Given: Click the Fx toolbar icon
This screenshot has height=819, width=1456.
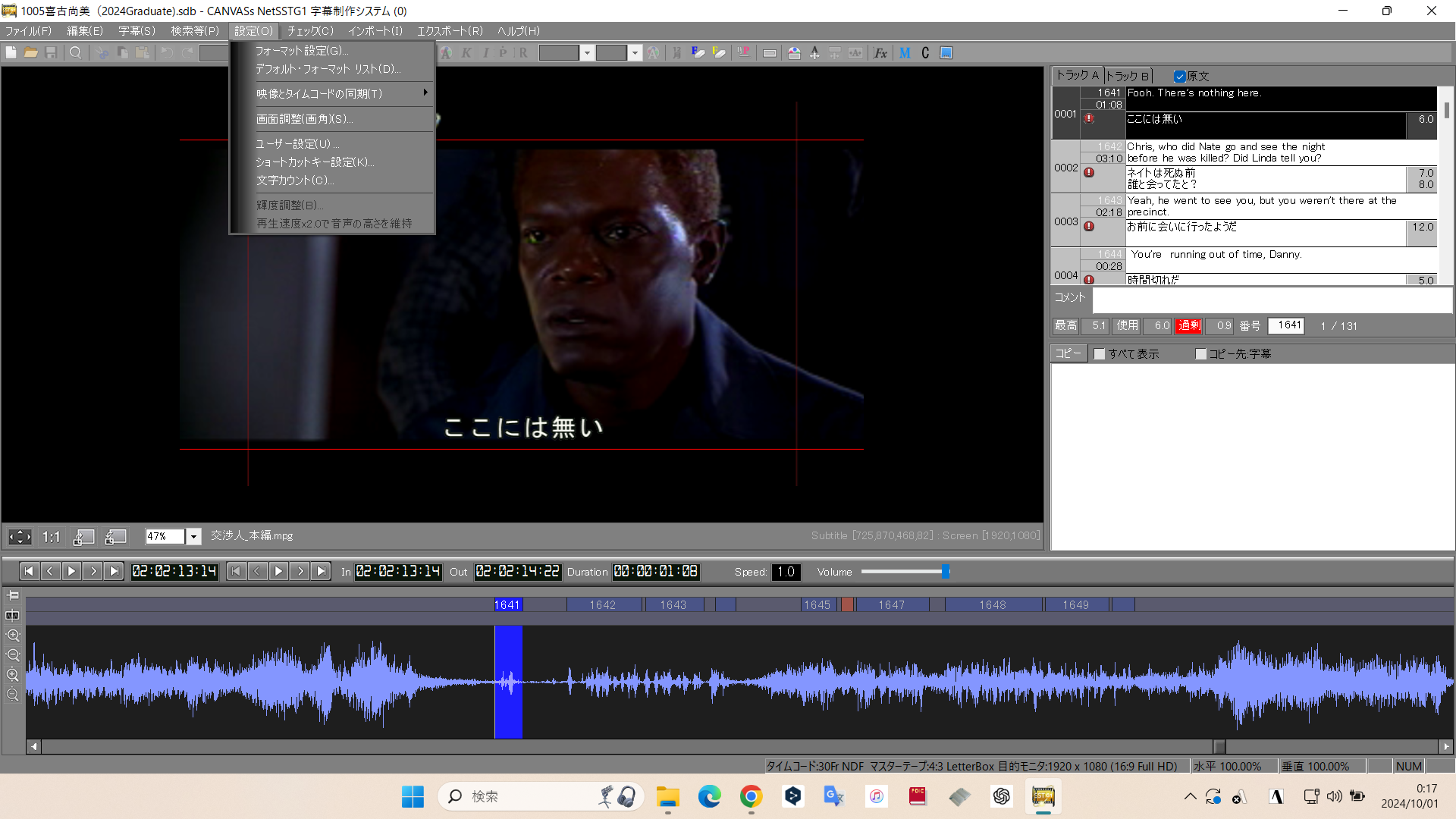Looking at the screenshot, I should pos(880,53).
